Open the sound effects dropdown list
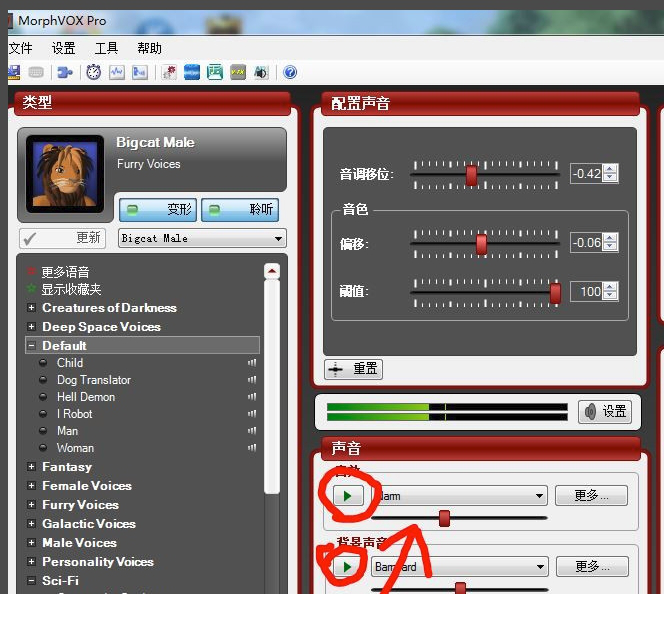 tap(459, 496)
